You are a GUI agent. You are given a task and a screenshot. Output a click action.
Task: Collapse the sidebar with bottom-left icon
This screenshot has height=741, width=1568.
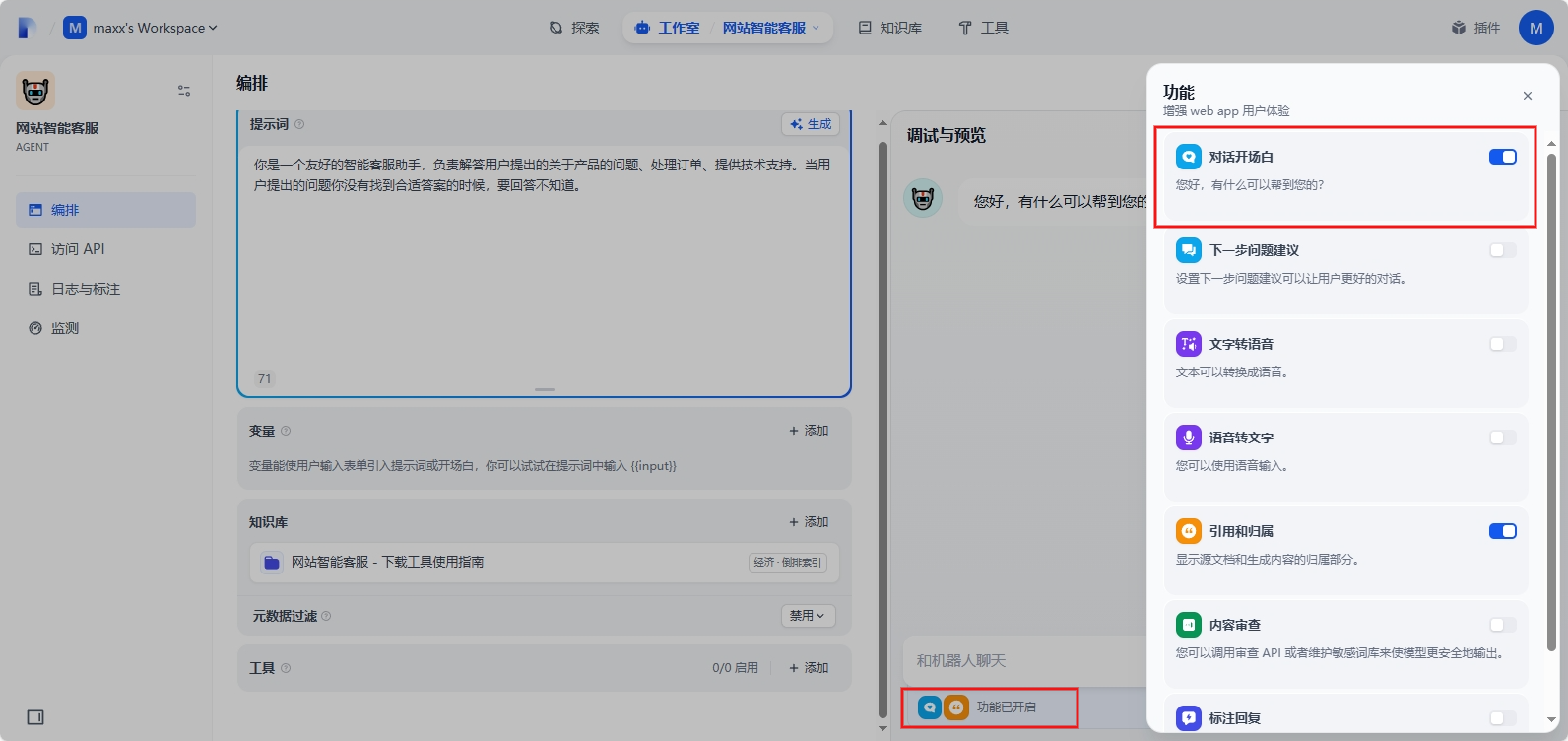35,717
